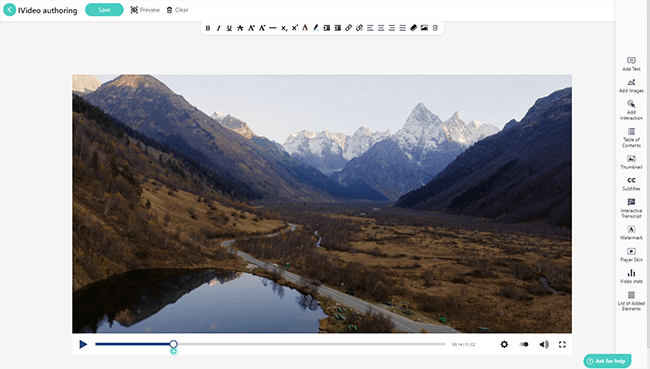Remove link with unlink icon
Image resolution: width=650 pixels, height=369 pixels.
(x=359, y=28)
